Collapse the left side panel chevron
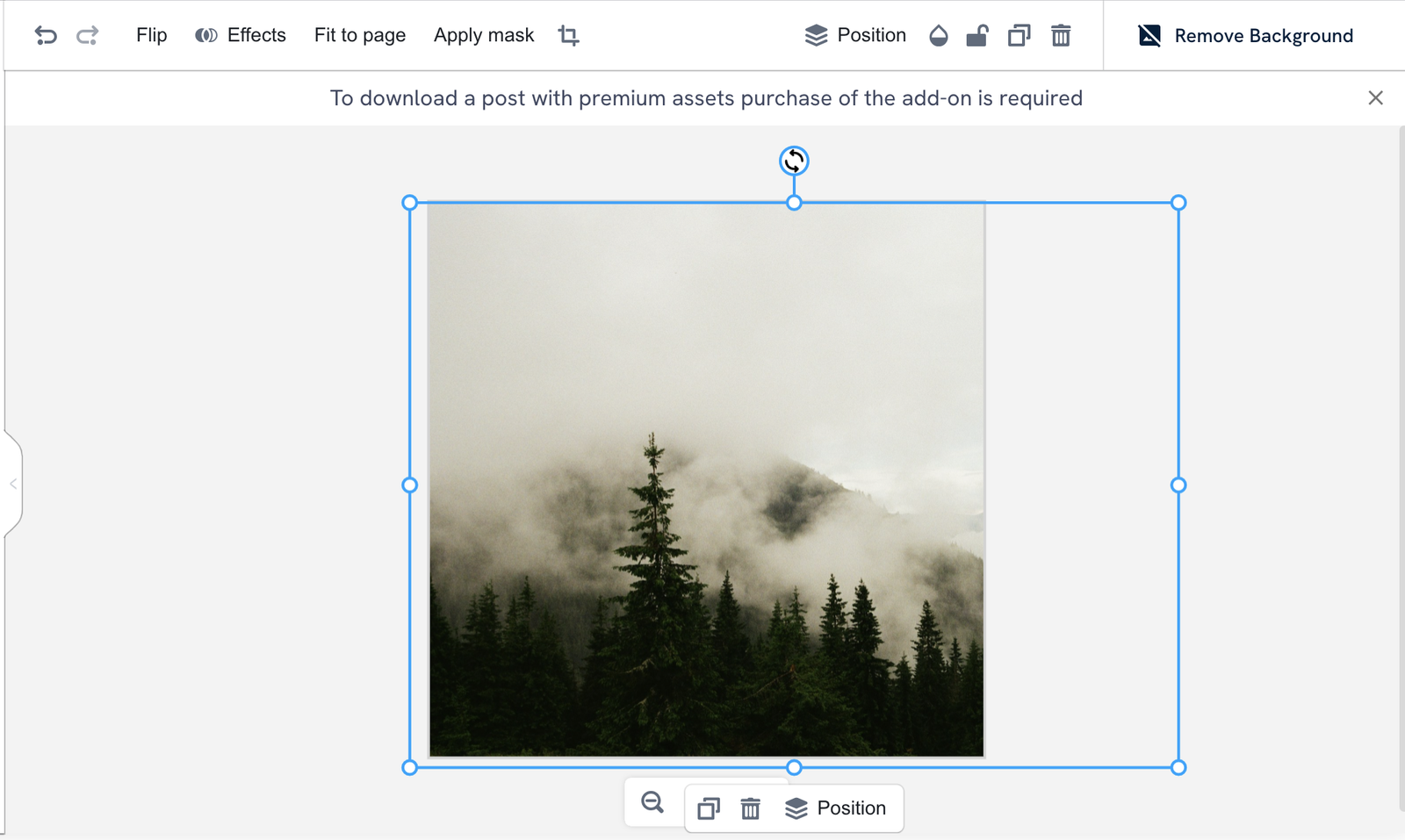 [x=12, y=485]
